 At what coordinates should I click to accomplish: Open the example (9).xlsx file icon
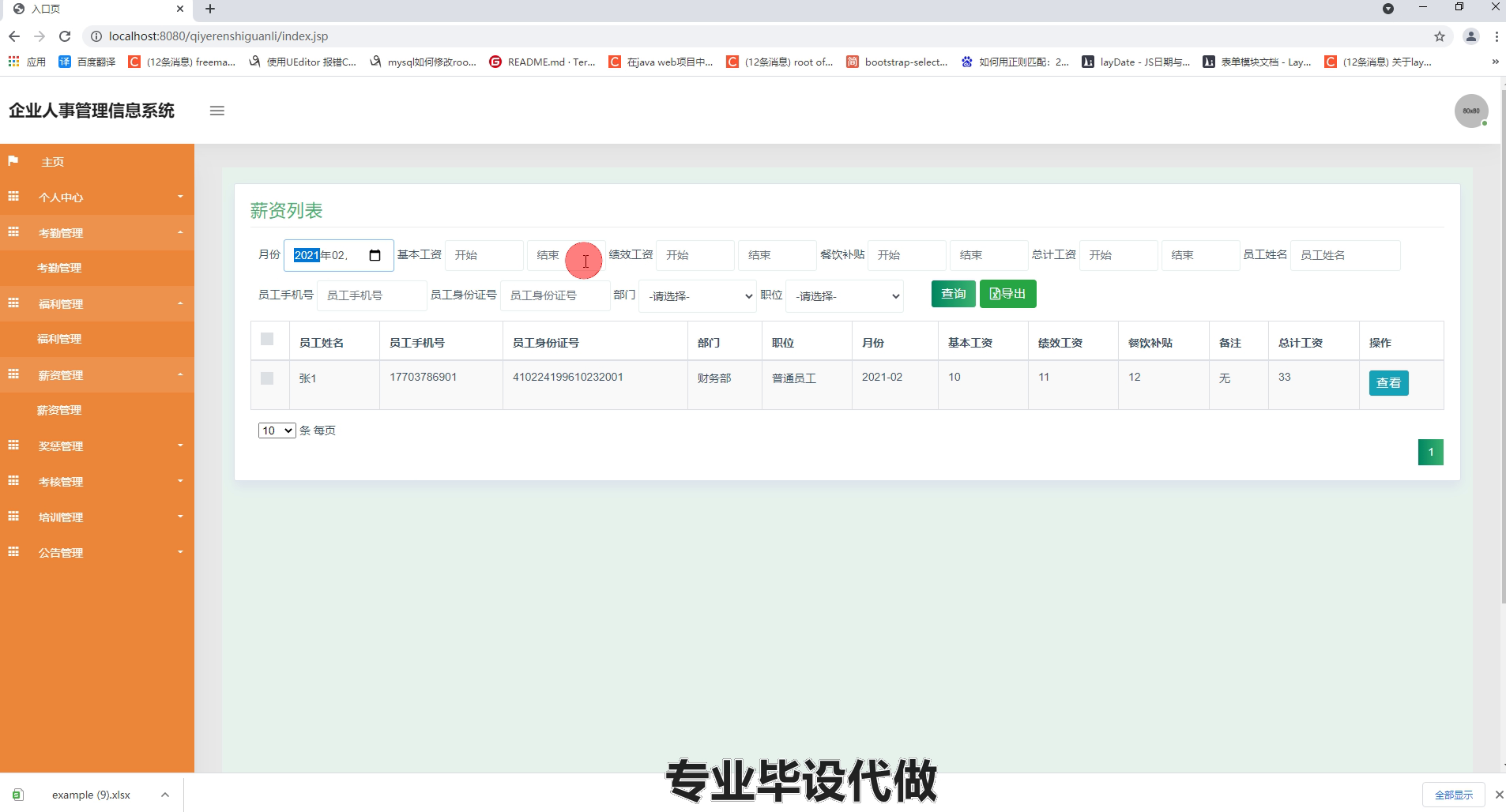[18, 795]
